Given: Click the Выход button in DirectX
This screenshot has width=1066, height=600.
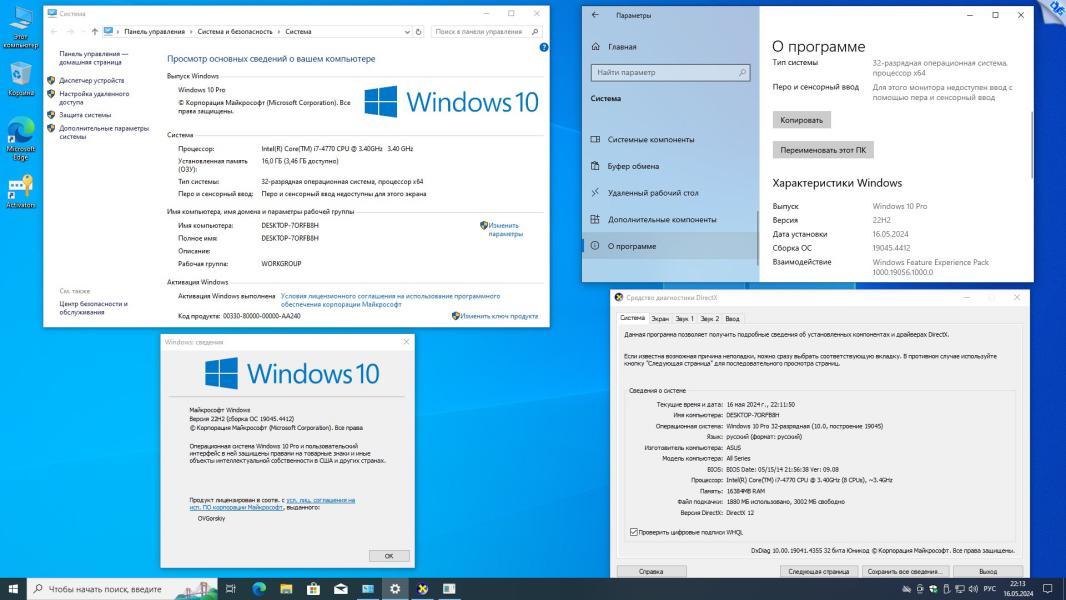Looking at the screenshot, I should coord(988,571).
